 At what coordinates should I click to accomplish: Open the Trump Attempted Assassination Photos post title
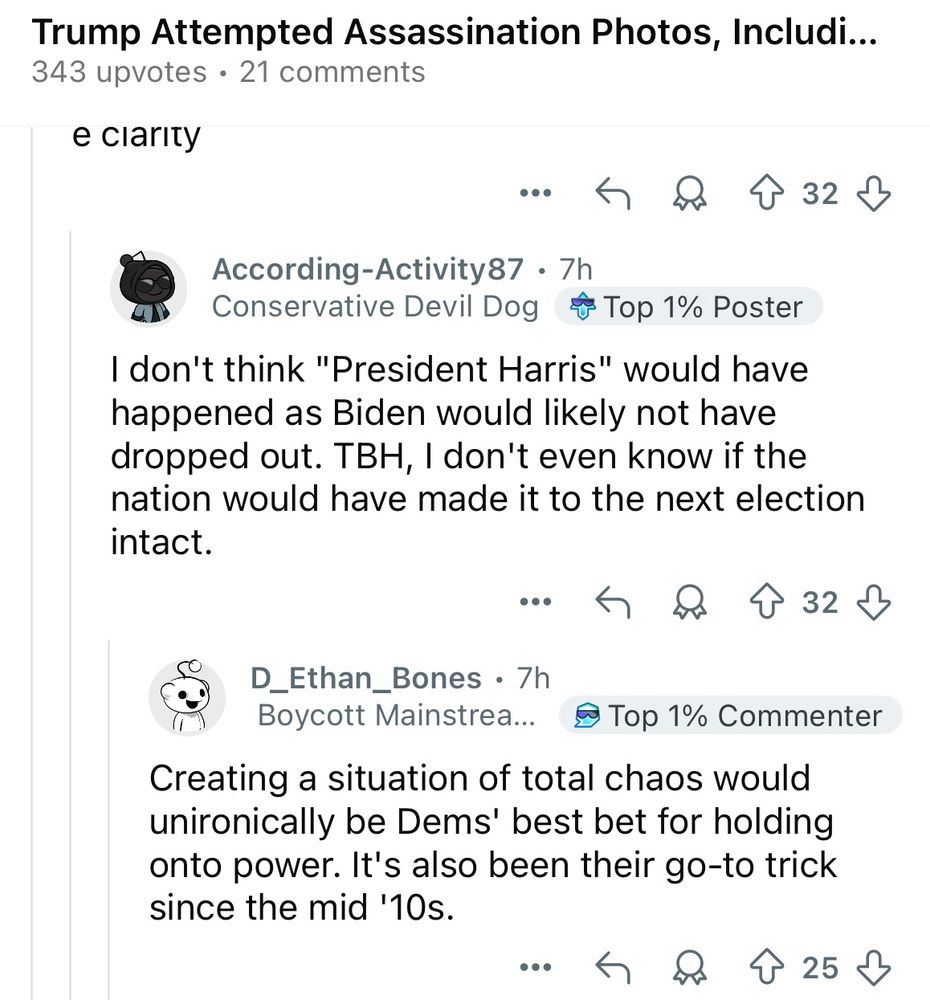455,33
